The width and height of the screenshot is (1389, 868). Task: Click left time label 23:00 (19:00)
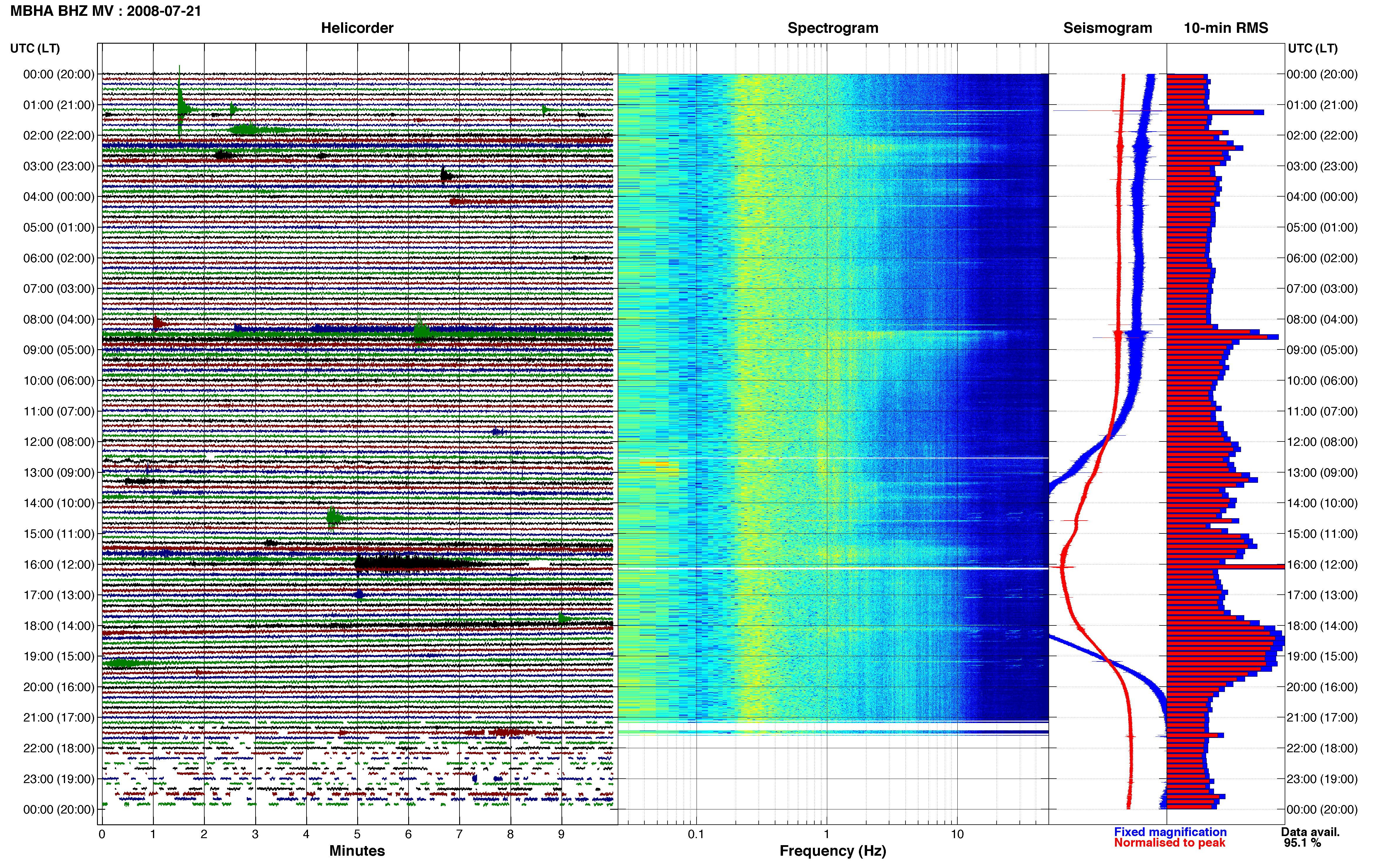59,779
